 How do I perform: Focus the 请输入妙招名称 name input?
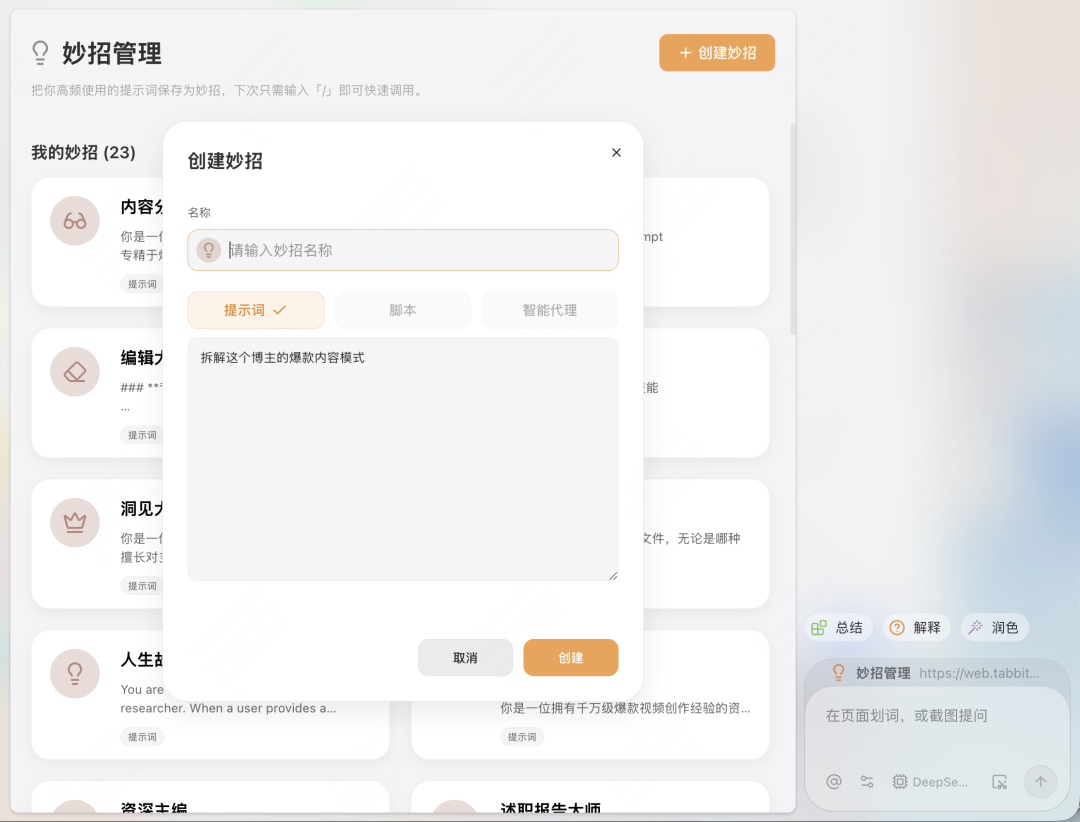[x=403, y=250]
